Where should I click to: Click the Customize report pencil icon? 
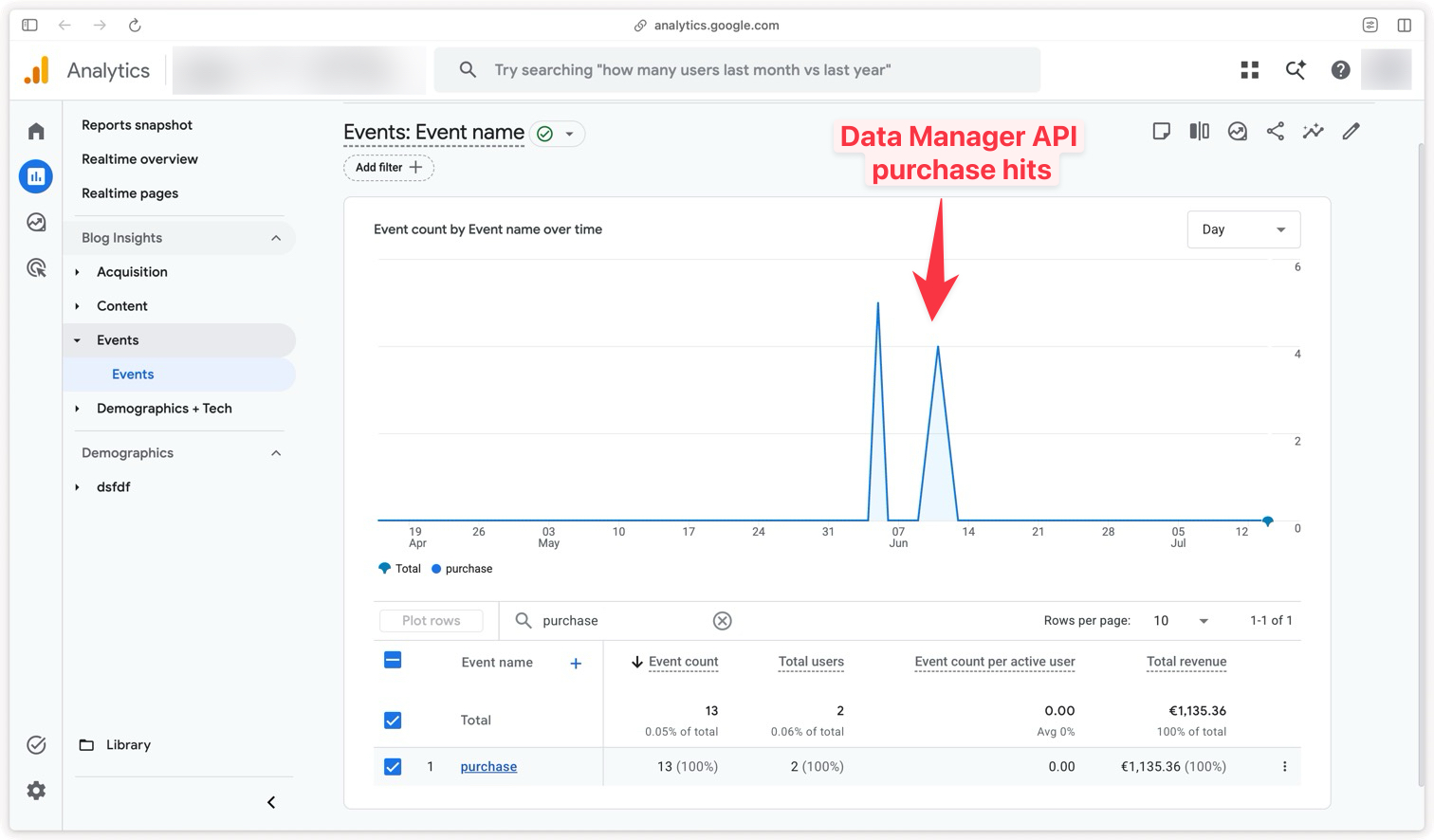click(1351, 132)
